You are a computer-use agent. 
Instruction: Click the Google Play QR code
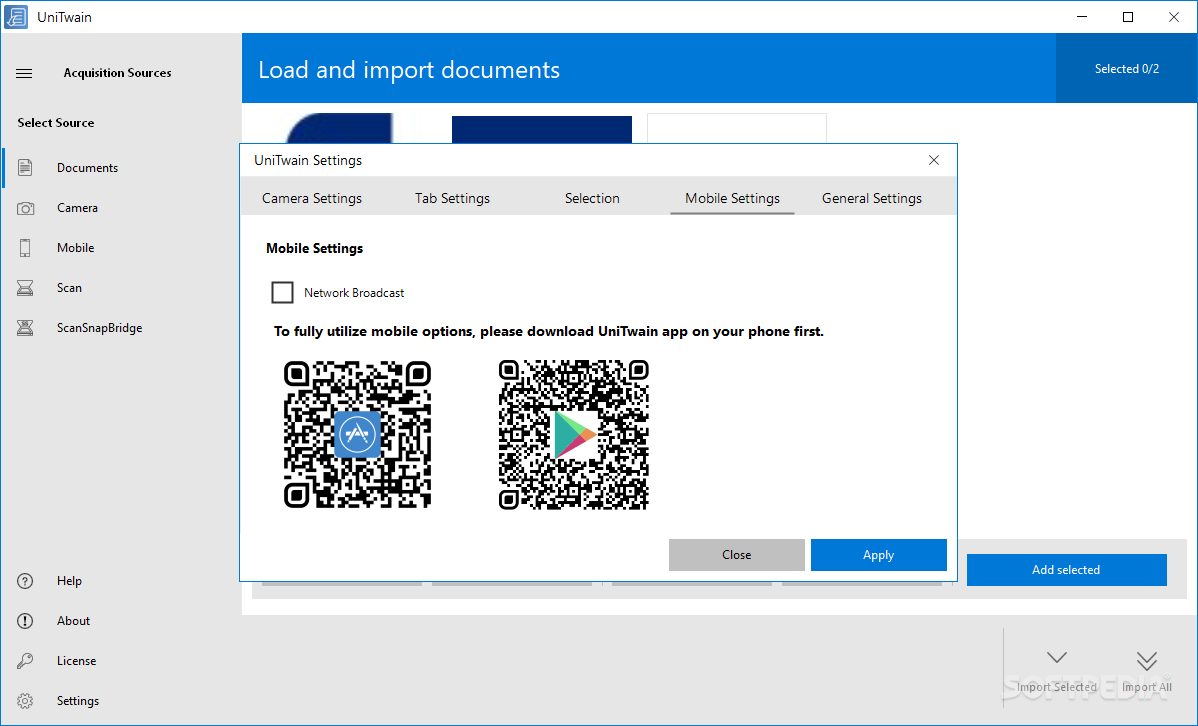(x=574, y=434)
